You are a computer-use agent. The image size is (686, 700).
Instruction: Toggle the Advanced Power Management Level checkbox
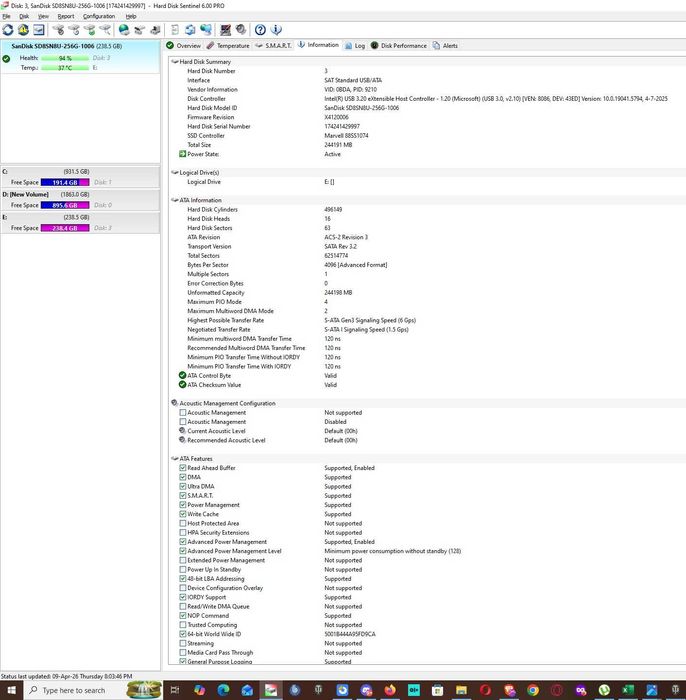click(x=183, y=551)
